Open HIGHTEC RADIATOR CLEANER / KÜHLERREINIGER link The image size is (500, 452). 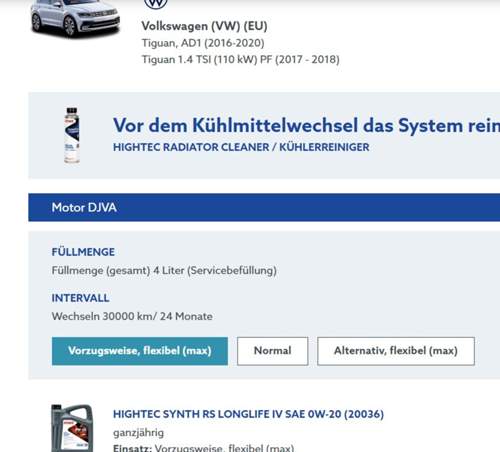(x=241, y=147)
